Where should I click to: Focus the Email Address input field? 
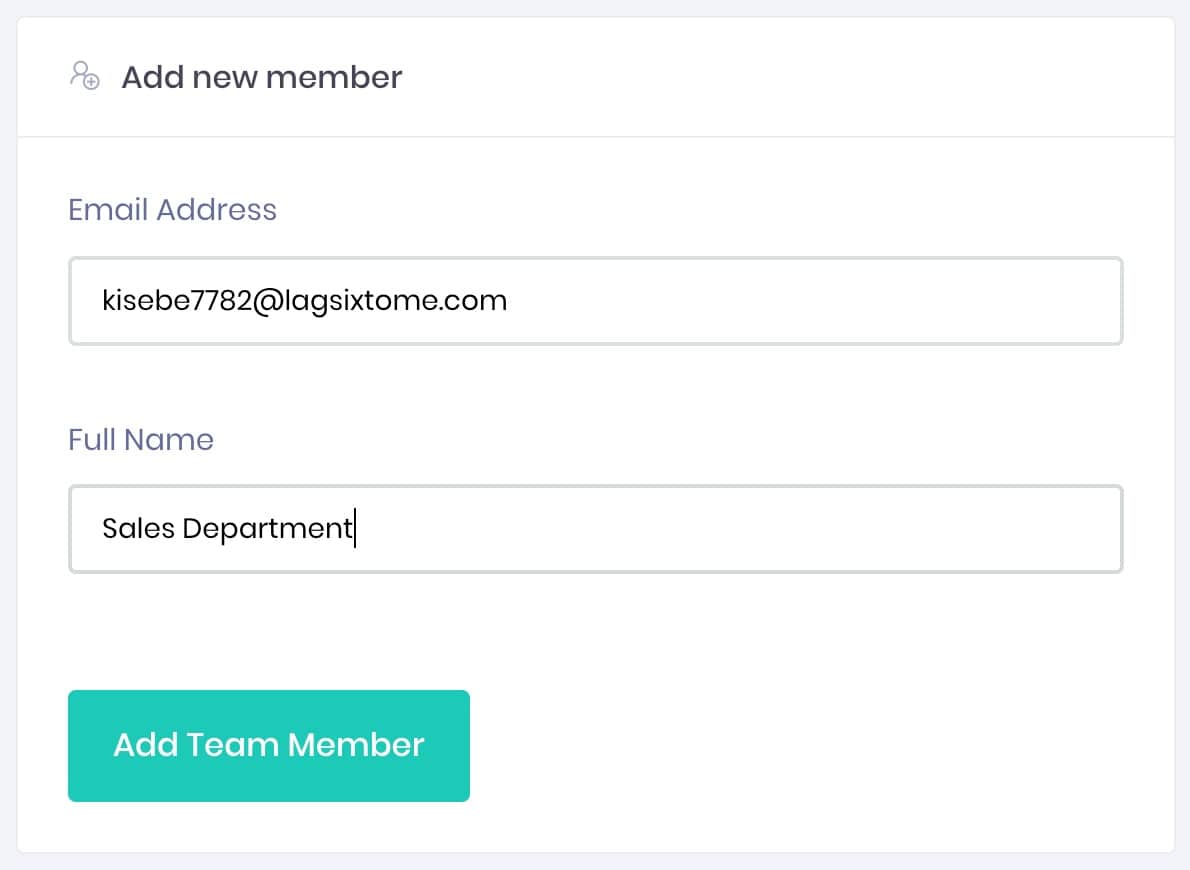click(596, 301)
